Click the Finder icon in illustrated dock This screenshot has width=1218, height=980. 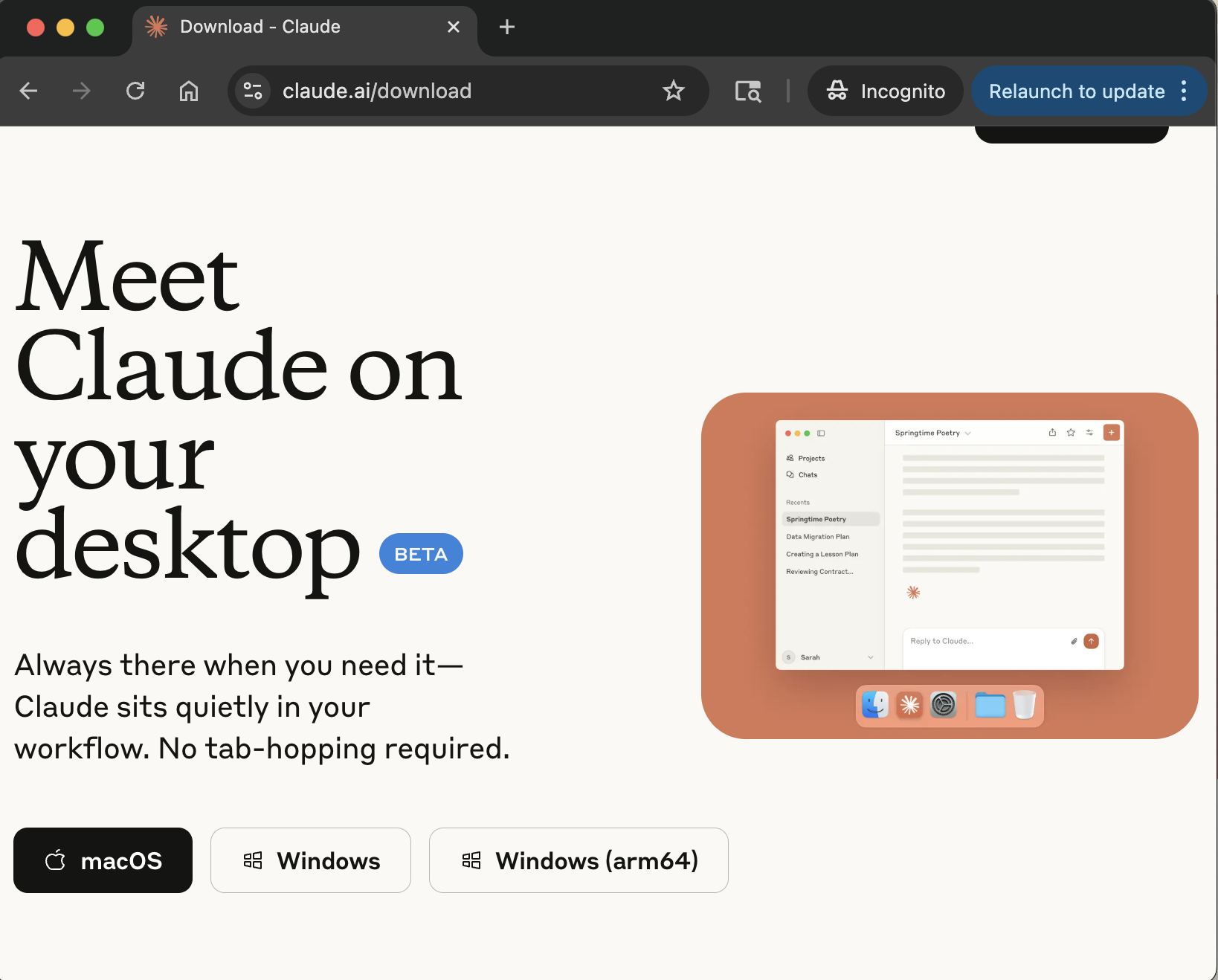pyautogui.click(x=875, y=705)
